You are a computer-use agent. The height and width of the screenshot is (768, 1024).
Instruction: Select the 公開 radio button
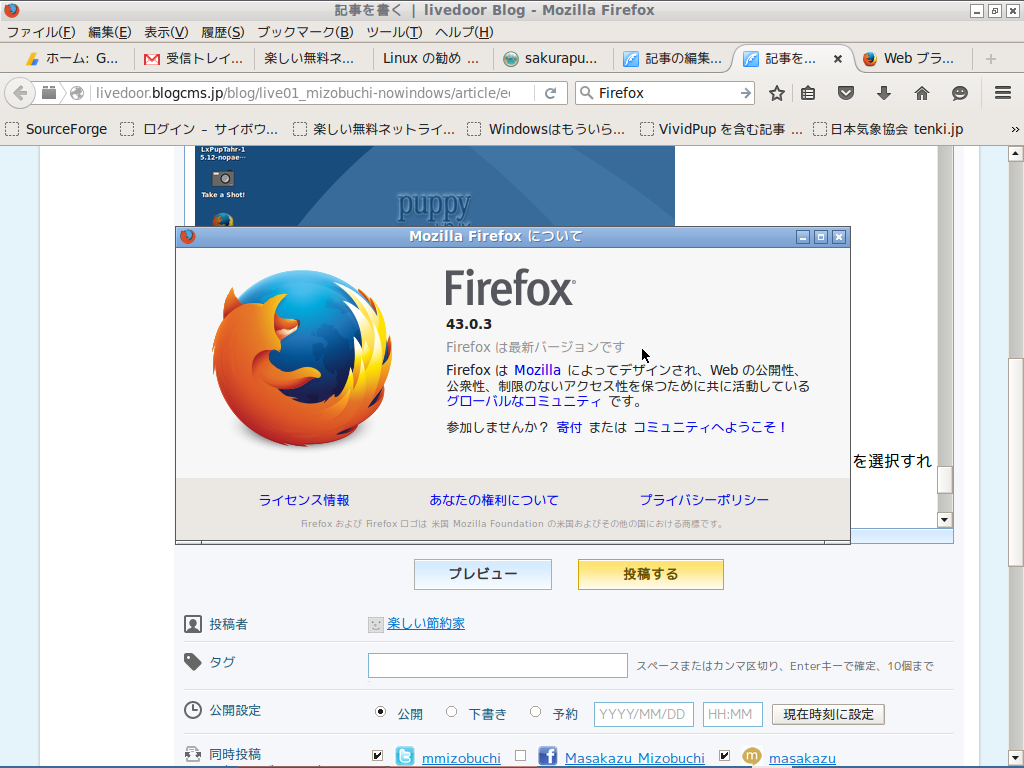point(380,712)
